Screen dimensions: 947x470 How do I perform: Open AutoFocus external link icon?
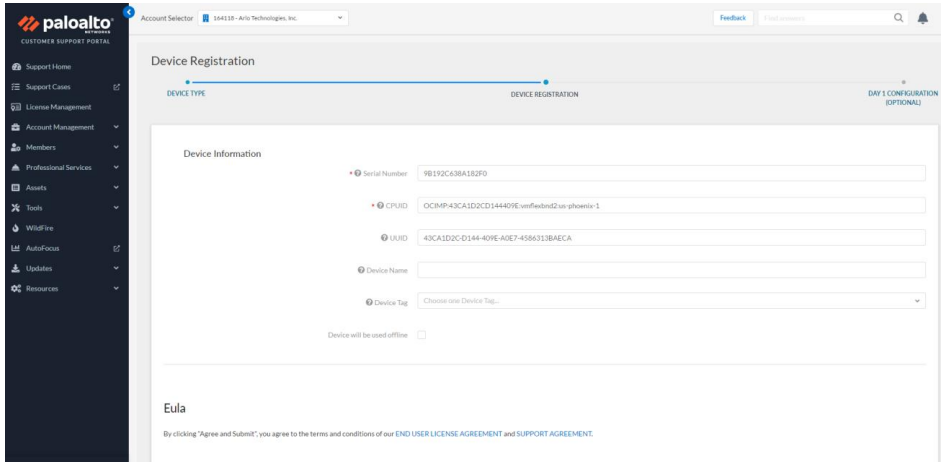pos(117,248)
